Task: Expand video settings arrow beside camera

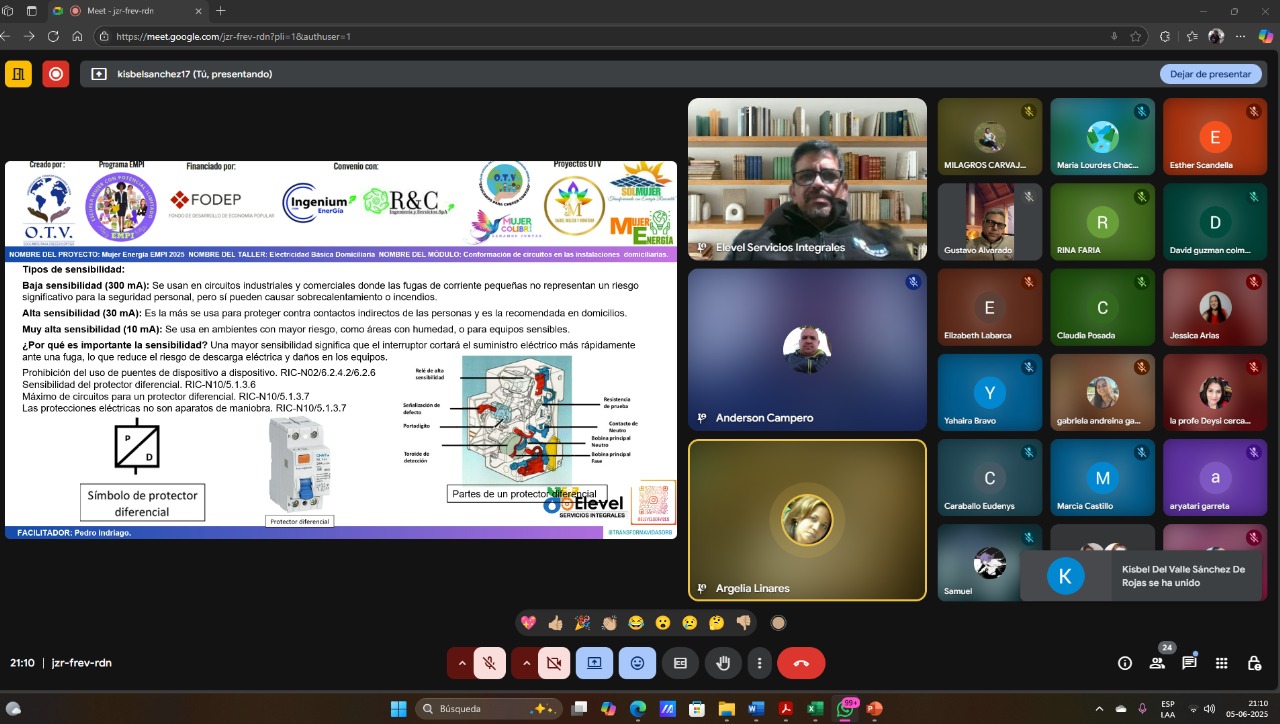Action: point(526,663)
